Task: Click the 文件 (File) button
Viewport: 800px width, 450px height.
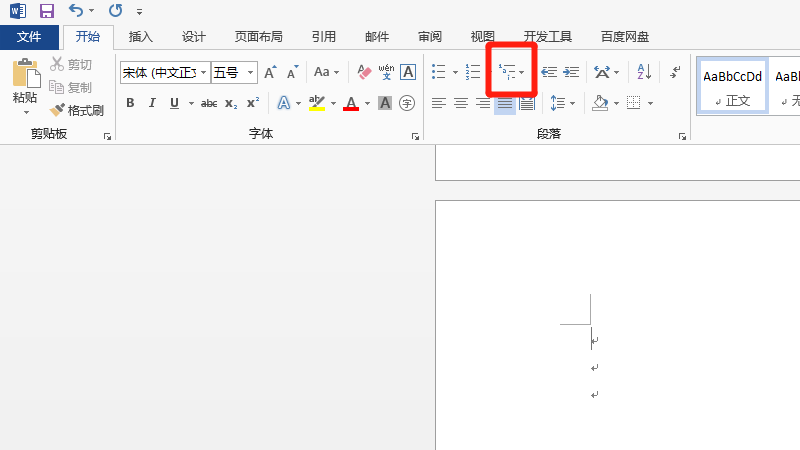Action: (29, 37)
